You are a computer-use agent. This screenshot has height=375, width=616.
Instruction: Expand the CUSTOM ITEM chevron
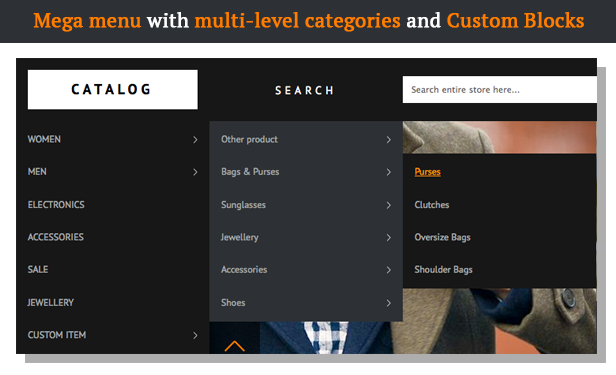(195, 335)
